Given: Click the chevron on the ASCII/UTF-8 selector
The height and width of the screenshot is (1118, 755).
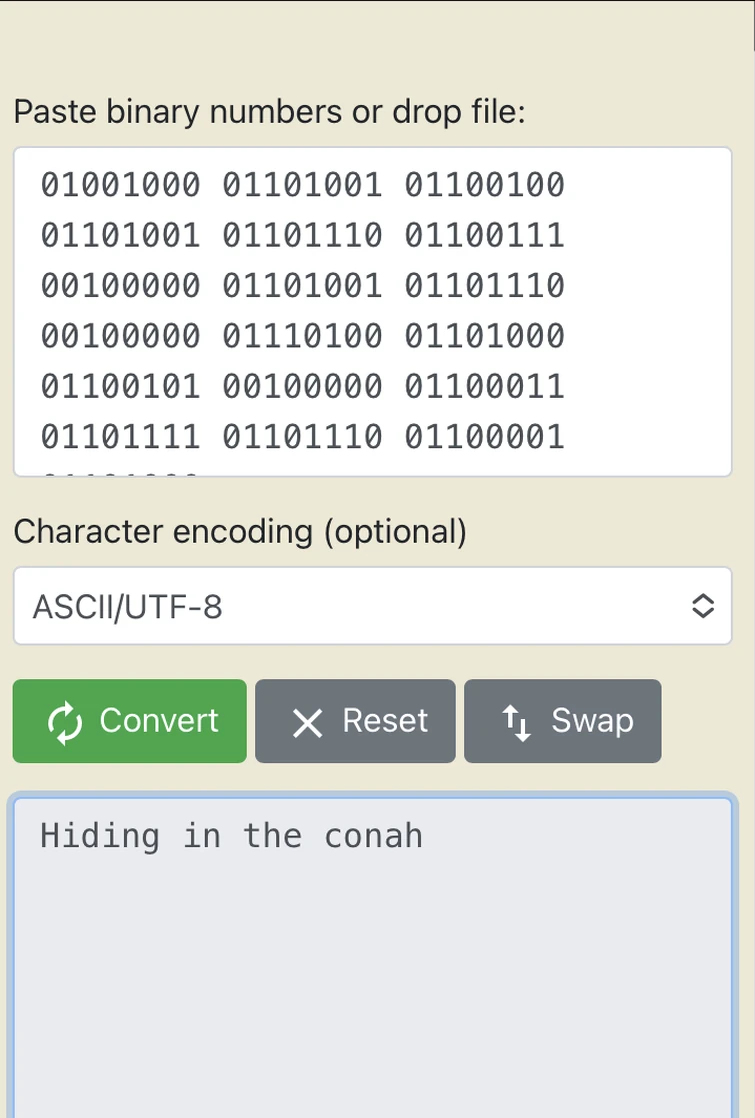Looking at the screenshot, I should coord(703,606).
